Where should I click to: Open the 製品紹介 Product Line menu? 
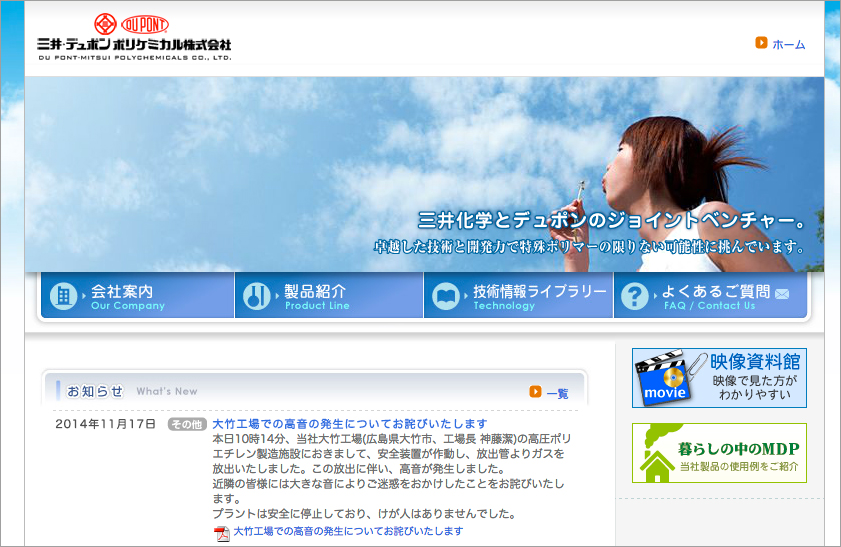pyautogui.click(x=317, y=296)
